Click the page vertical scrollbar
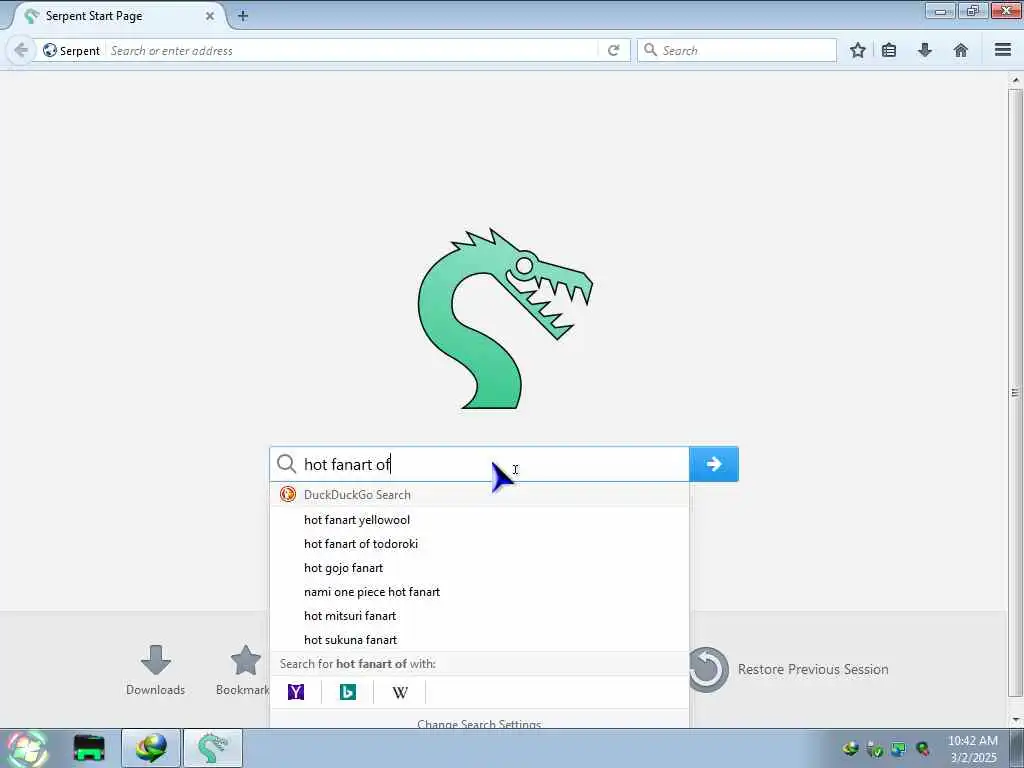This screenshot has width=1024, height=768. click(1015, 392)
